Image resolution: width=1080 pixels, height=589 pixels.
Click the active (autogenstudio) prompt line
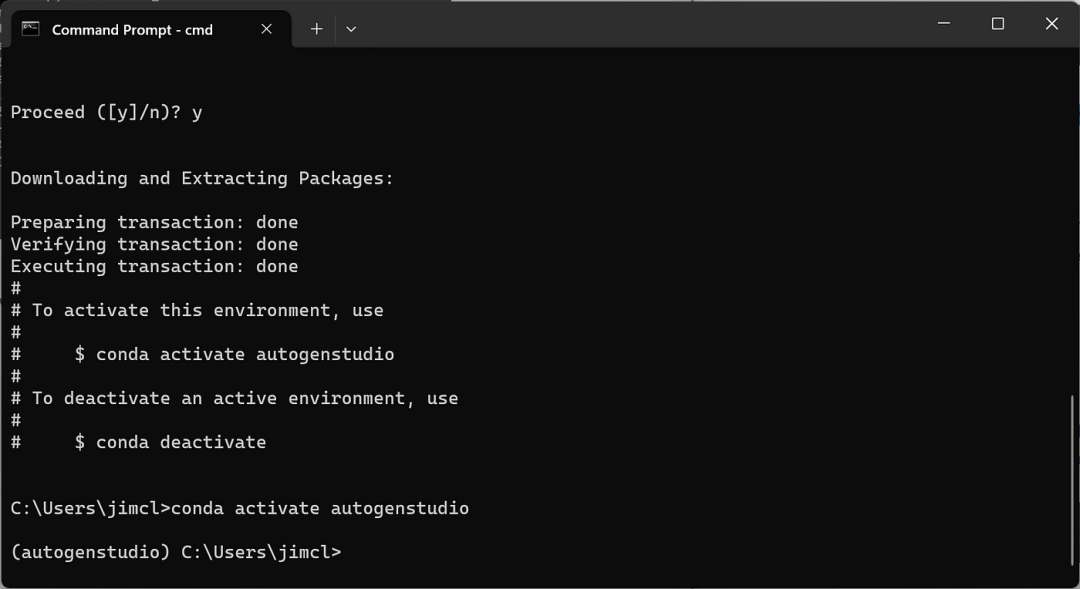[176, 552]
